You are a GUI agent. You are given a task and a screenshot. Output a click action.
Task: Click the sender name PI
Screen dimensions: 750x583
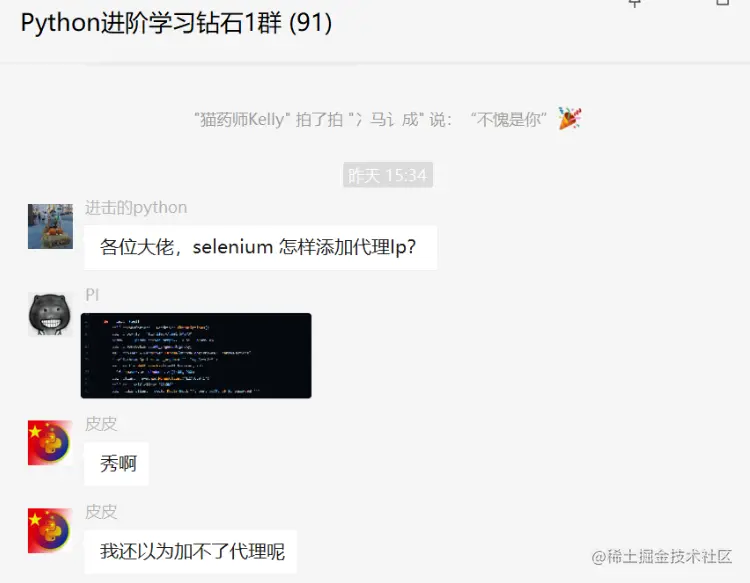click(92, 295)
